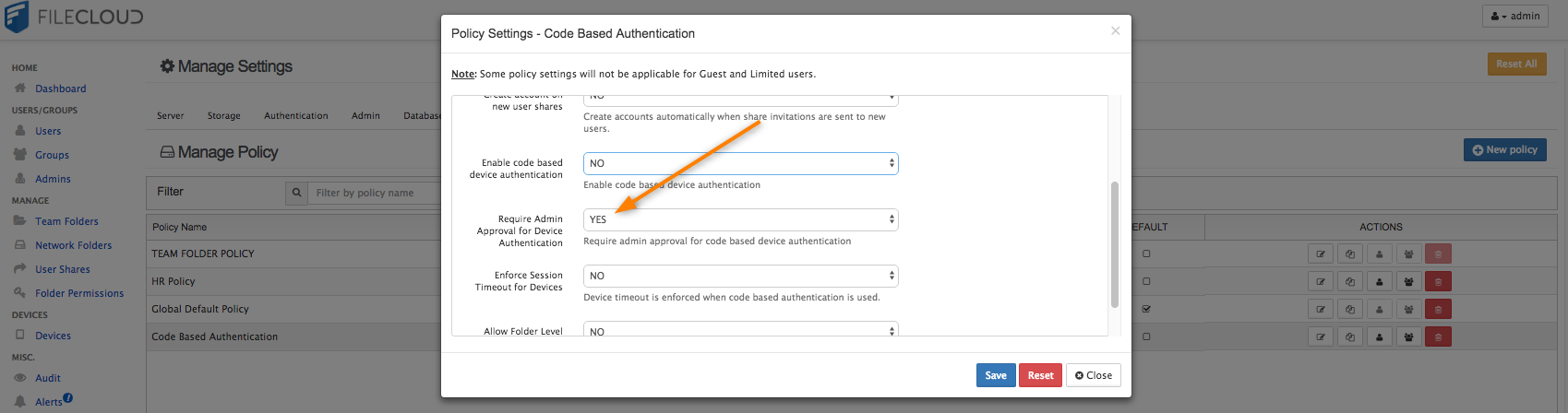This screenshot has height=413, width=1568.
Task: Toggle default checkbox for Code Based Authentication
Action: (x=1146, y=336)
